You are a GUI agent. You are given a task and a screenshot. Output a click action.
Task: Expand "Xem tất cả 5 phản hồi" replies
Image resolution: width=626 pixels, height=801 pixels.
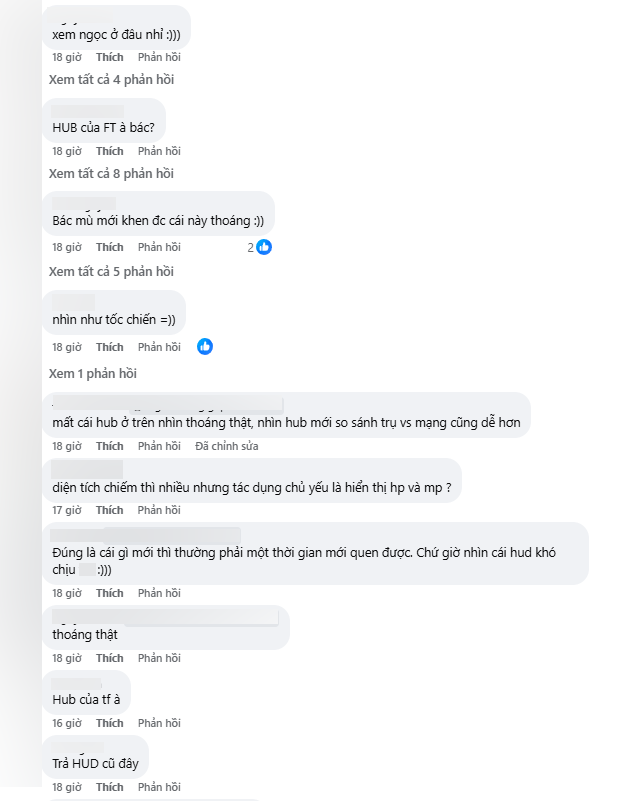click(111, 272)
